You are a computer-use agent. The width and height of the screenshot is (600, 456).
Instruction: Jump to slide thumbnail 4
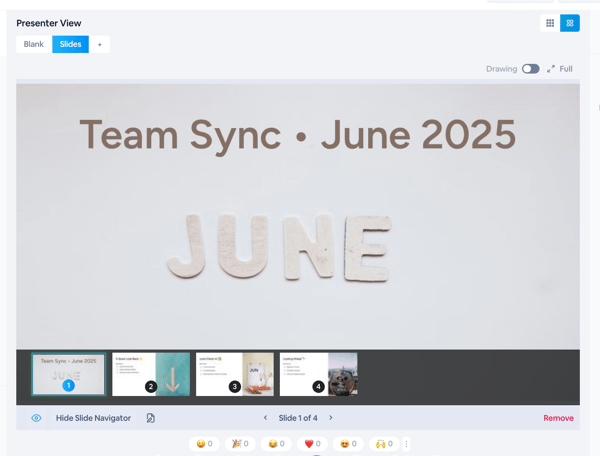(318, 374)
